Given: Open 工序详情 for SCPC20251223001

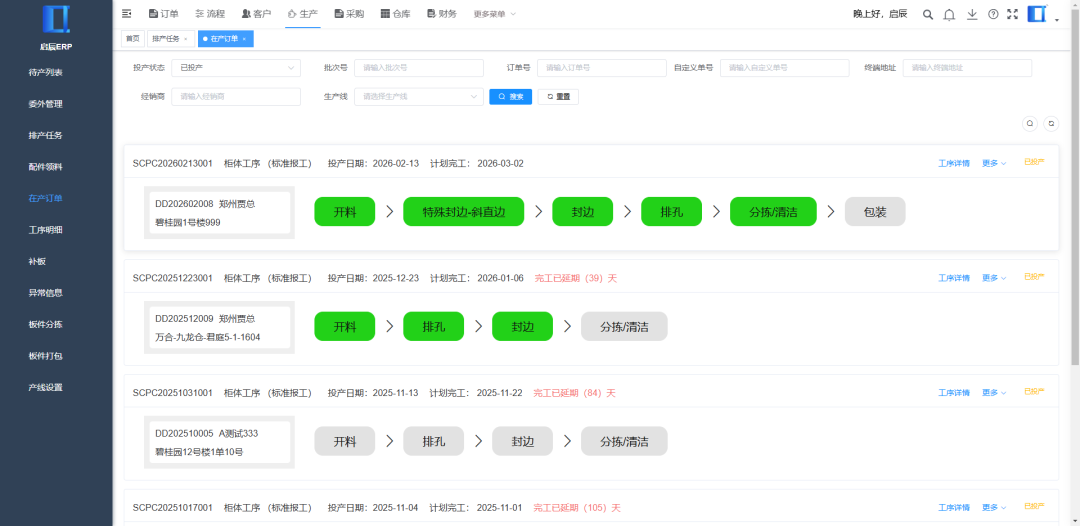Looking at the screenshot, I should click(x=954, y=278).
